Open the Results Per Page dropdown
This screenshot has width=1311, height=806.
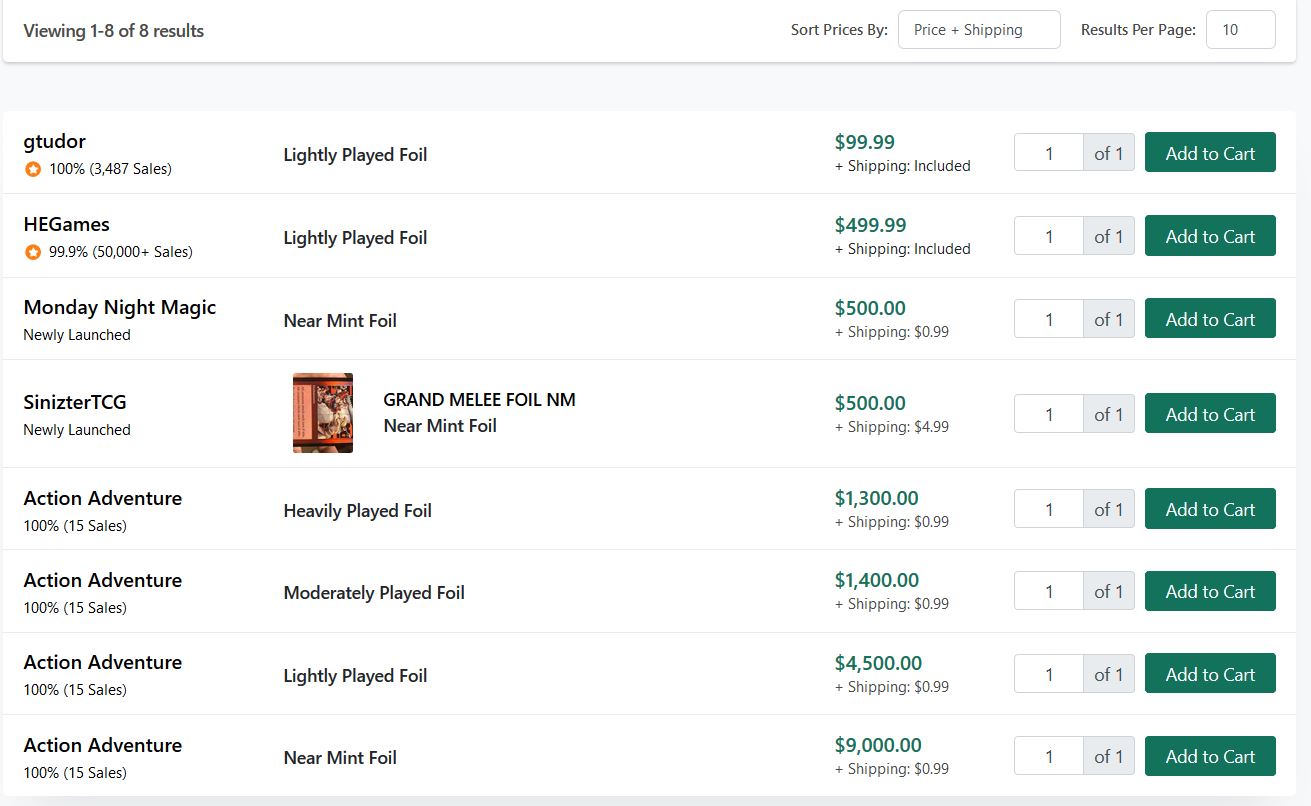coord(1240,30)
